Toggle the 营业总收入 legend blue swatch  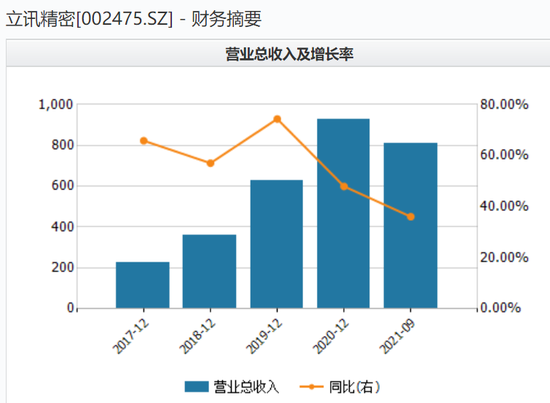tap(197, 387)
